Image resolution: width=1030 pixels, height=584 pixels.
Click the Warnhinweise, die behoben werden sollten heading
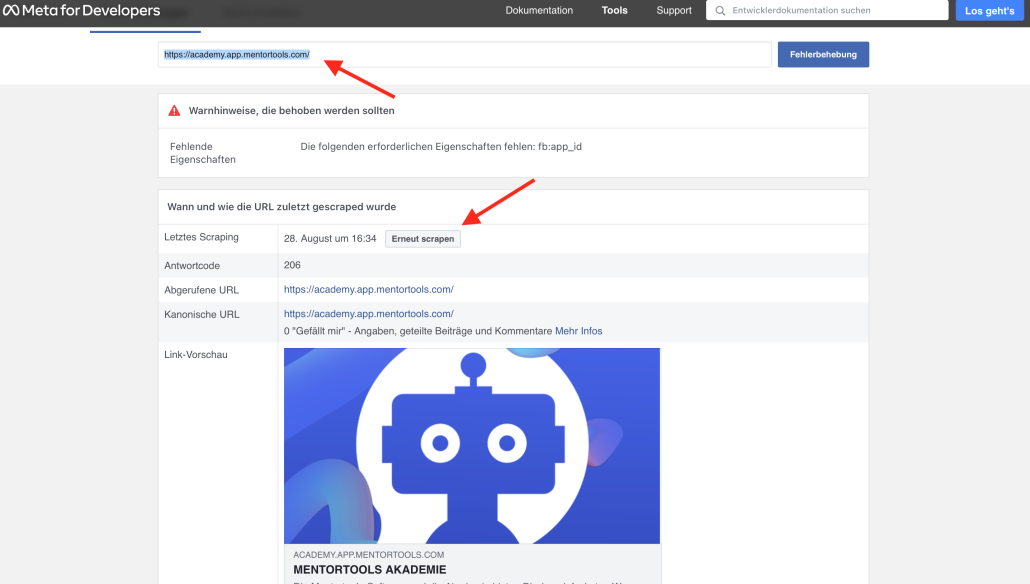[292, 110]
